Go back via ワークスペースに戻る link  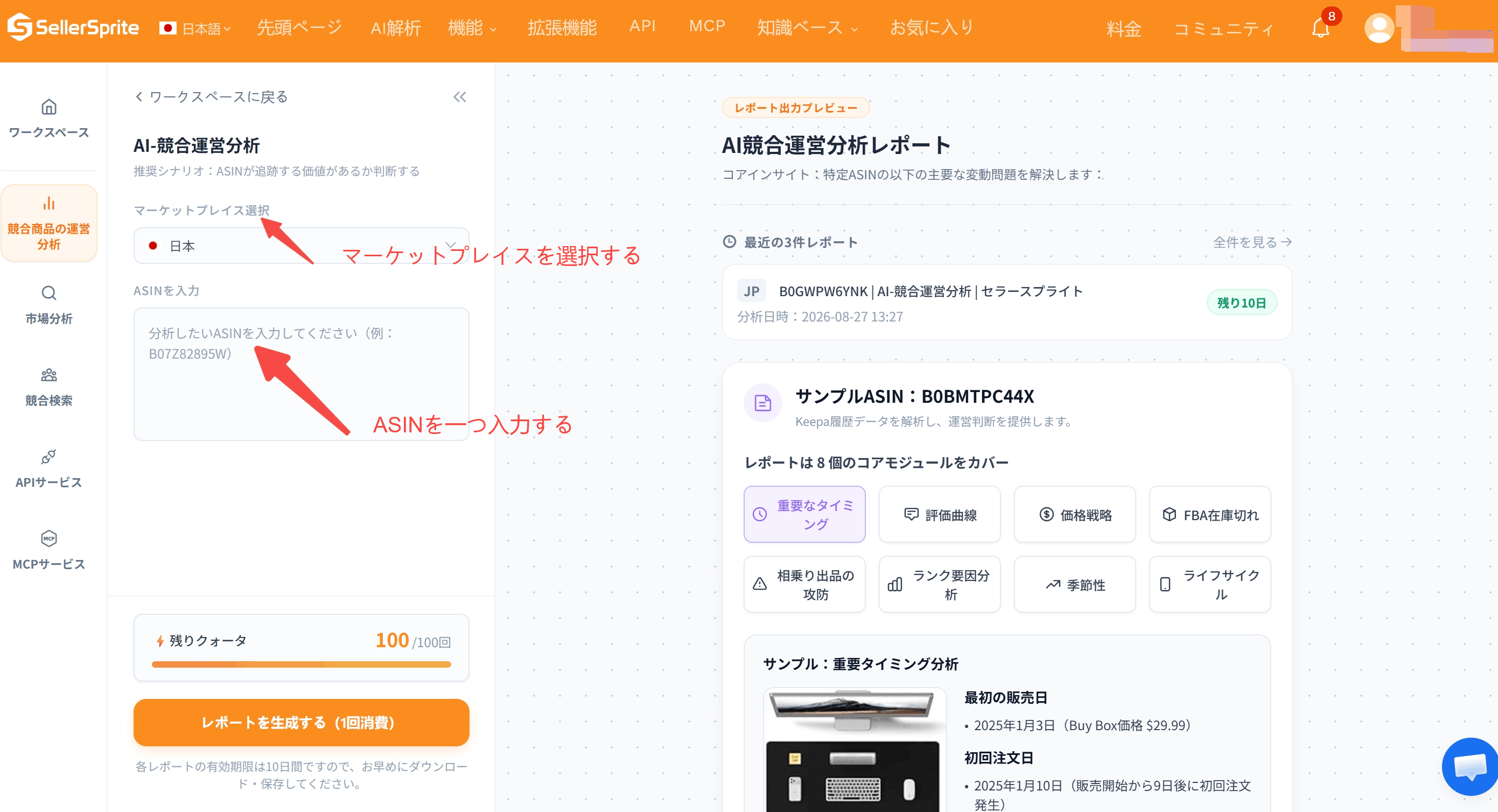coord(212,96)
